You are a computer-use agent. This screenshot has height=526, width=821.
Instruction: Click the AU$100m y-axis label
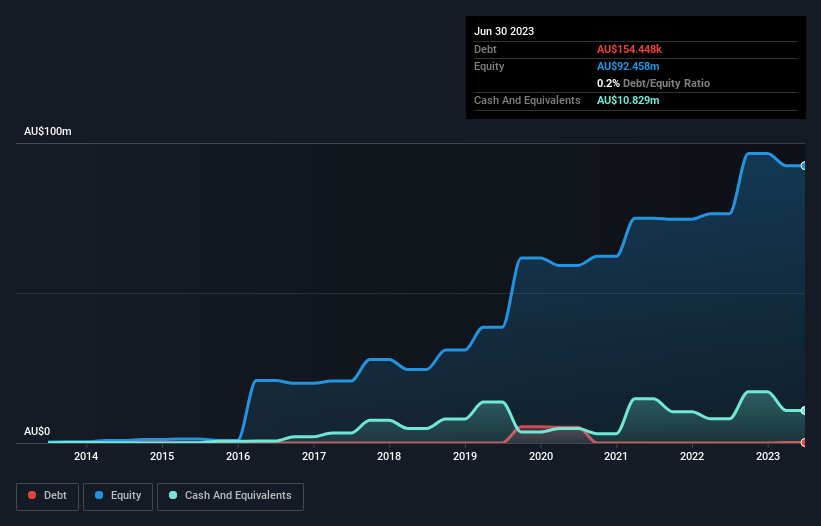(x=48, y=131)
